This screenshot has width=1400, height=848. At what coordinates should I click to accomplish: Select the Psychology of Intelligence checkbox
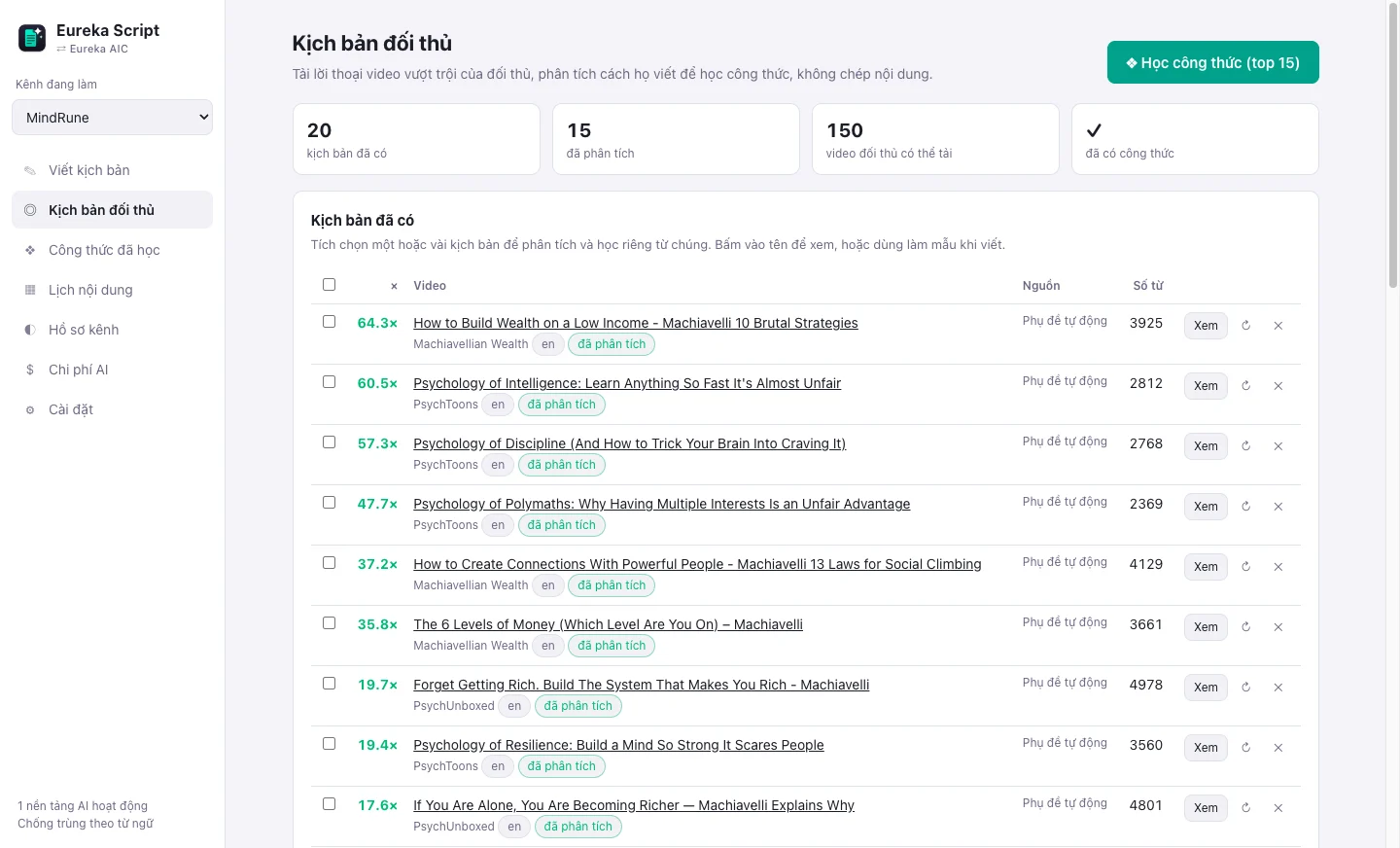(x=329, y=382)
